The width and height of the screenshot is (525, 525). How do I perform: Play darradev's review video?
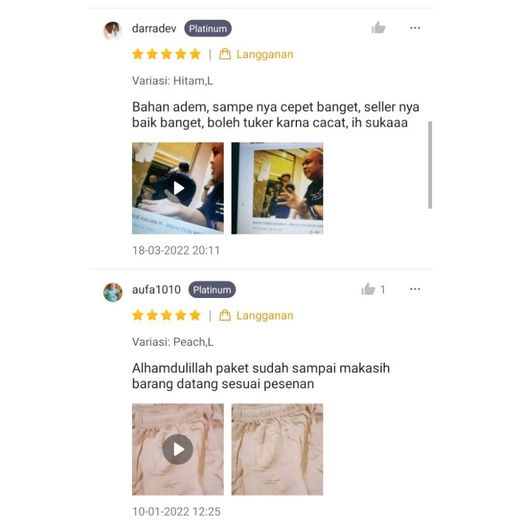point(178,188)
